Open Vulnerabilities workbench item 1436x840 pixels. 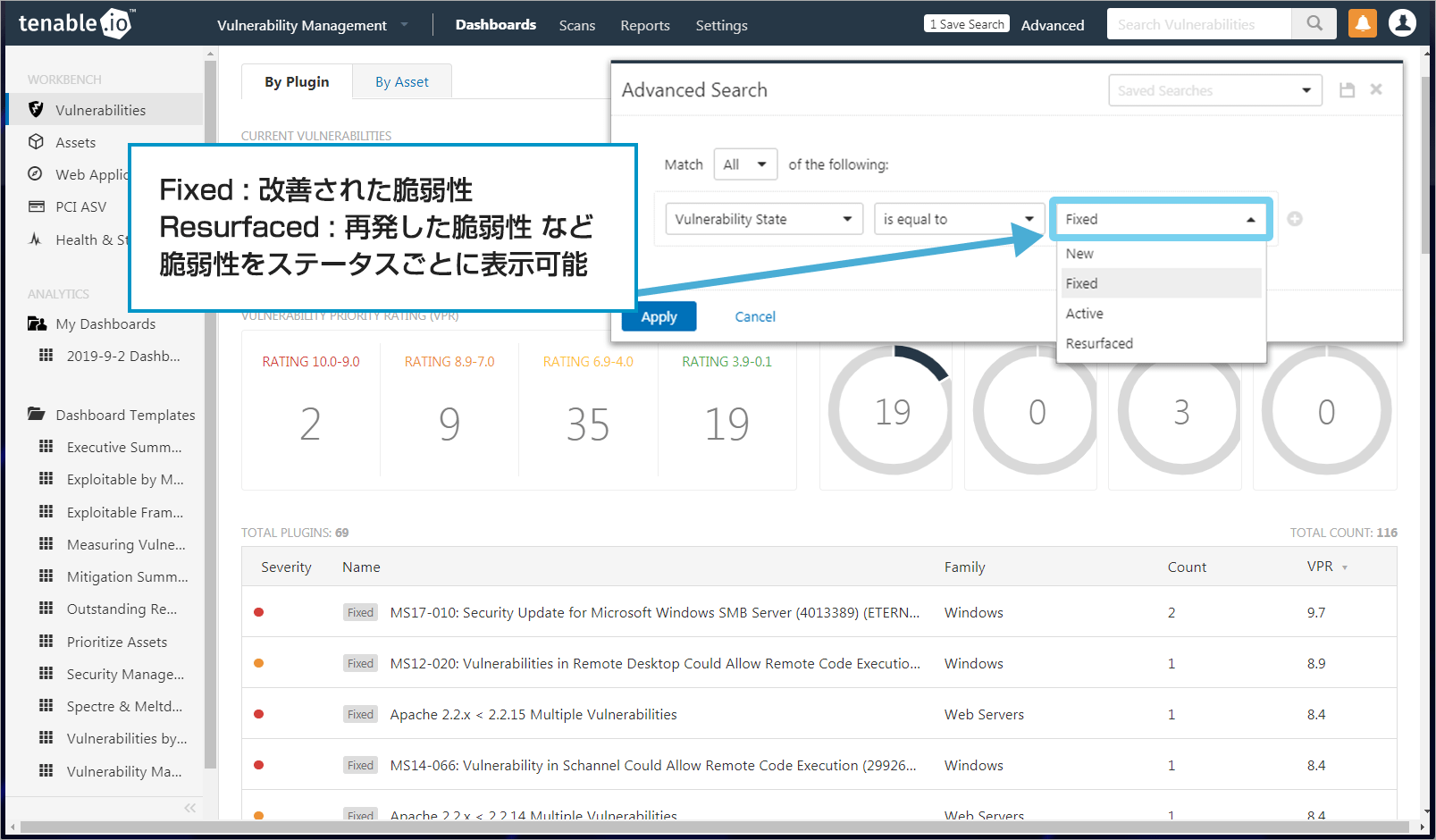pyautogui.click(x=105, y=109)
